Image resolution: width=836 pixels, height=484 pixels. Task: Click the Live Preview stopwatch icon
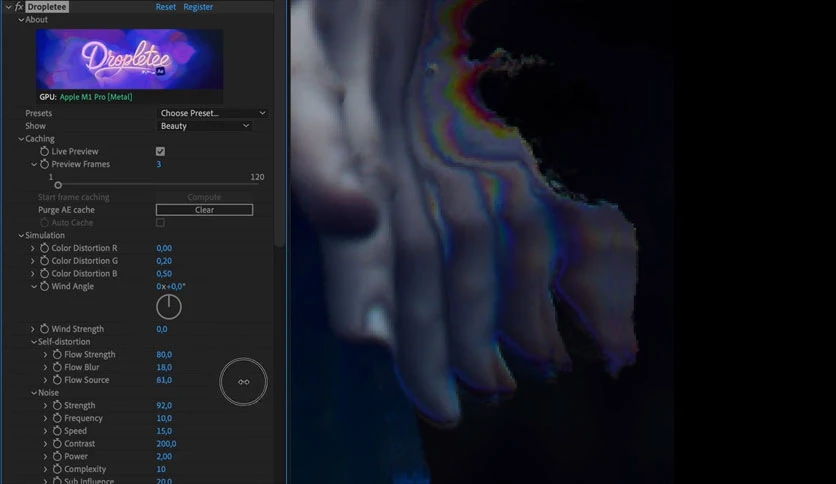(44, 151)
